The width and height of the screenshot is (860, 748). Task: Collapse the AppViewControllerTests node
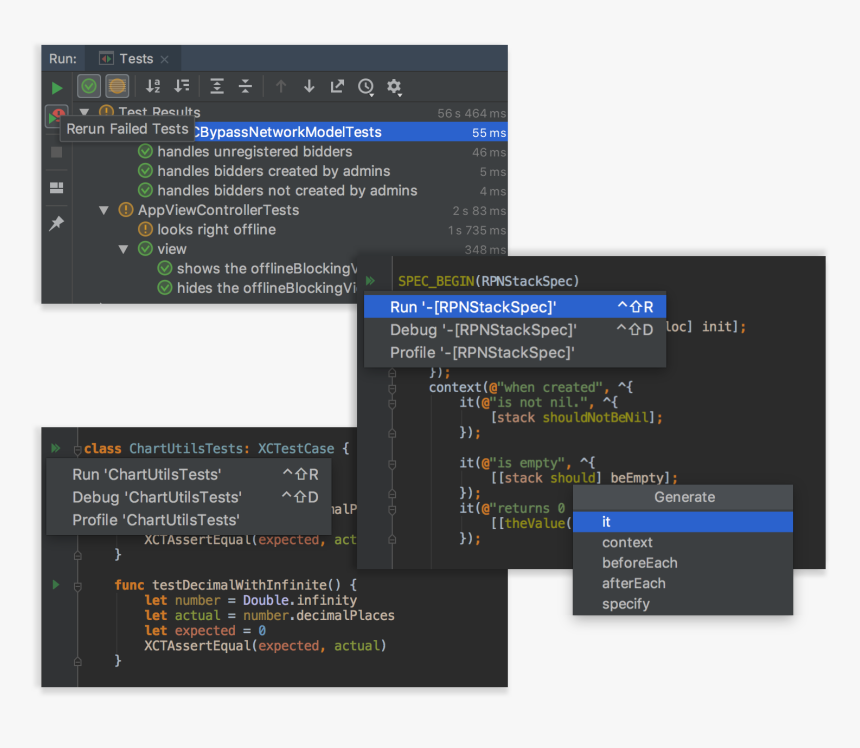104,210
